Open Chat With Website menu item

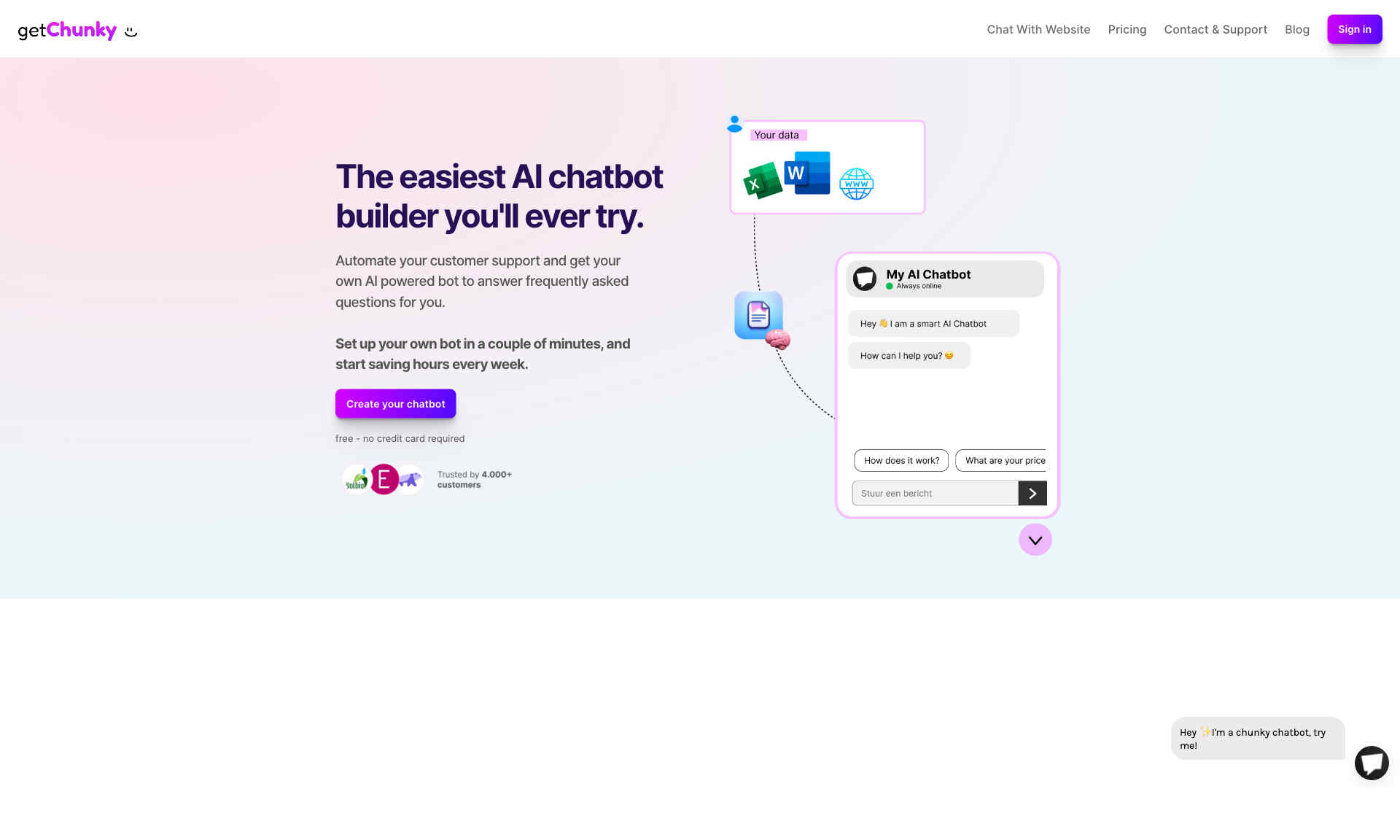tap(1038, 29)
